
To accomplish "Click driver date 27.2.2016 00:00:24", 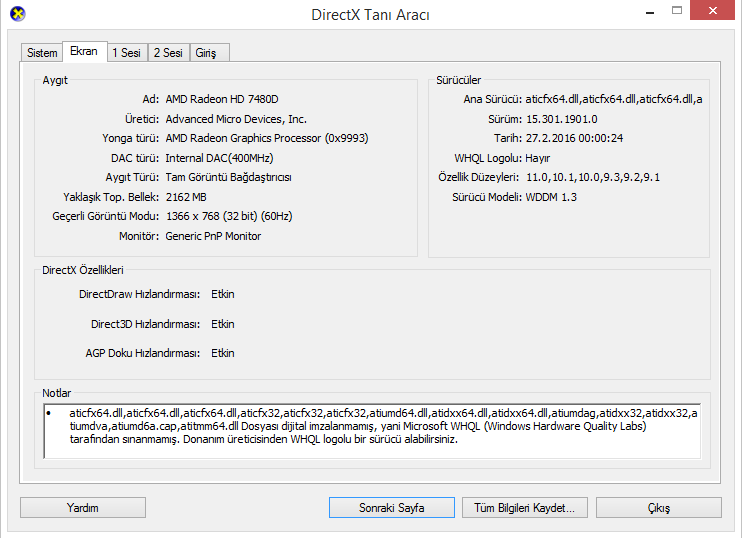I will pos(574,138).
